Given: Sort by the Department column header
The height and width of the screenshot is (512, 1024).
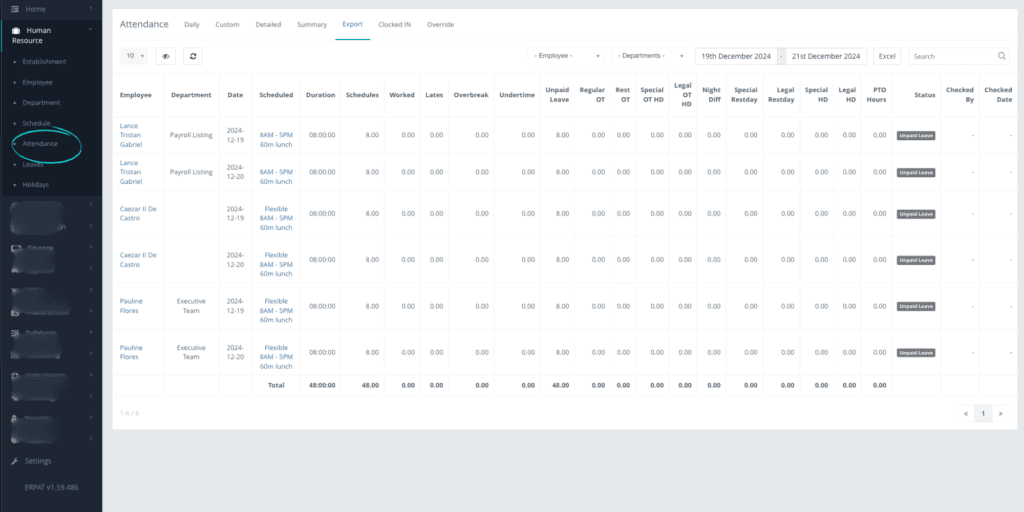Looking at the screenshot, I should (191, 95).
